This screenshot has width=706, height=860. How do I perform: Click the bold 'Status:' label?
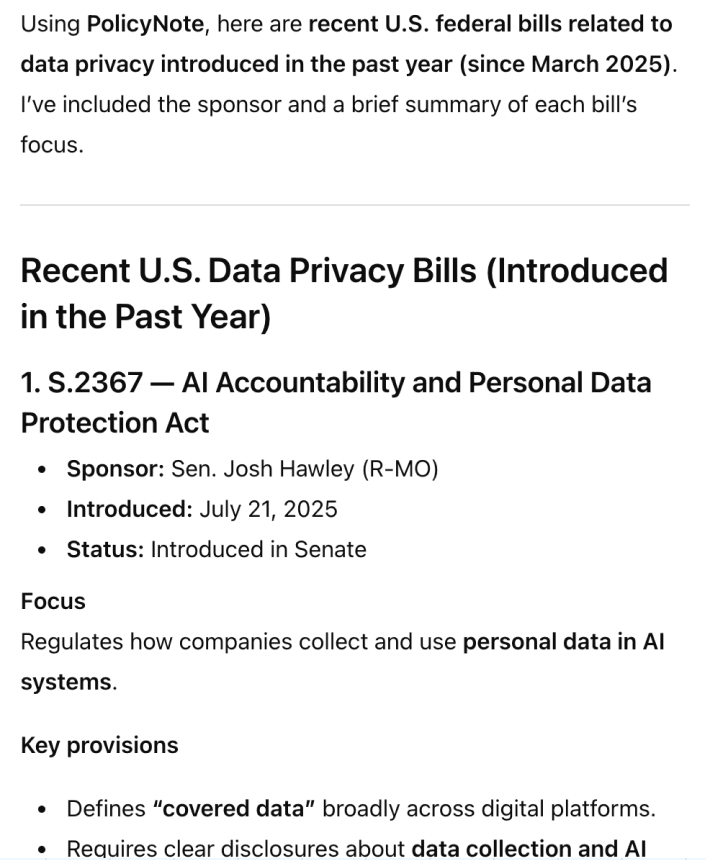click(x=105, y=548)
